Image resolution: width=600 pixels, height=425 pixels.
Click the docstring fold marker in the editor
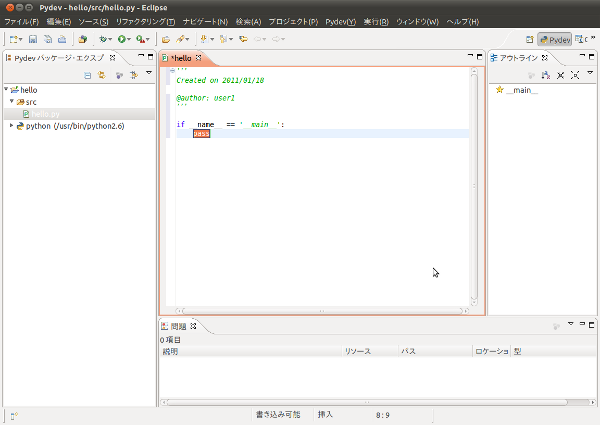[172, 70]
